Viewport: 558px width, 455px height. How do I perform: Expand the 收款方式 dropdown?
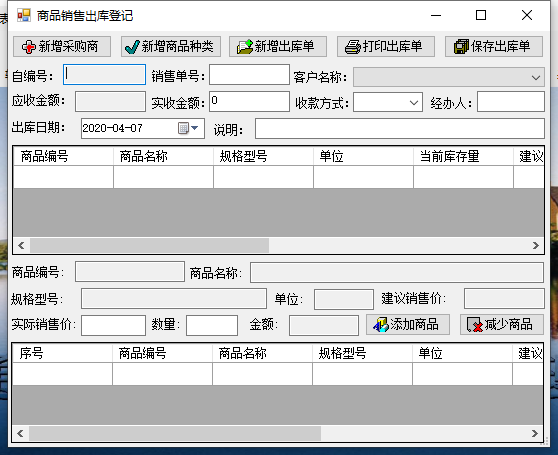click(x=414, y=103)
